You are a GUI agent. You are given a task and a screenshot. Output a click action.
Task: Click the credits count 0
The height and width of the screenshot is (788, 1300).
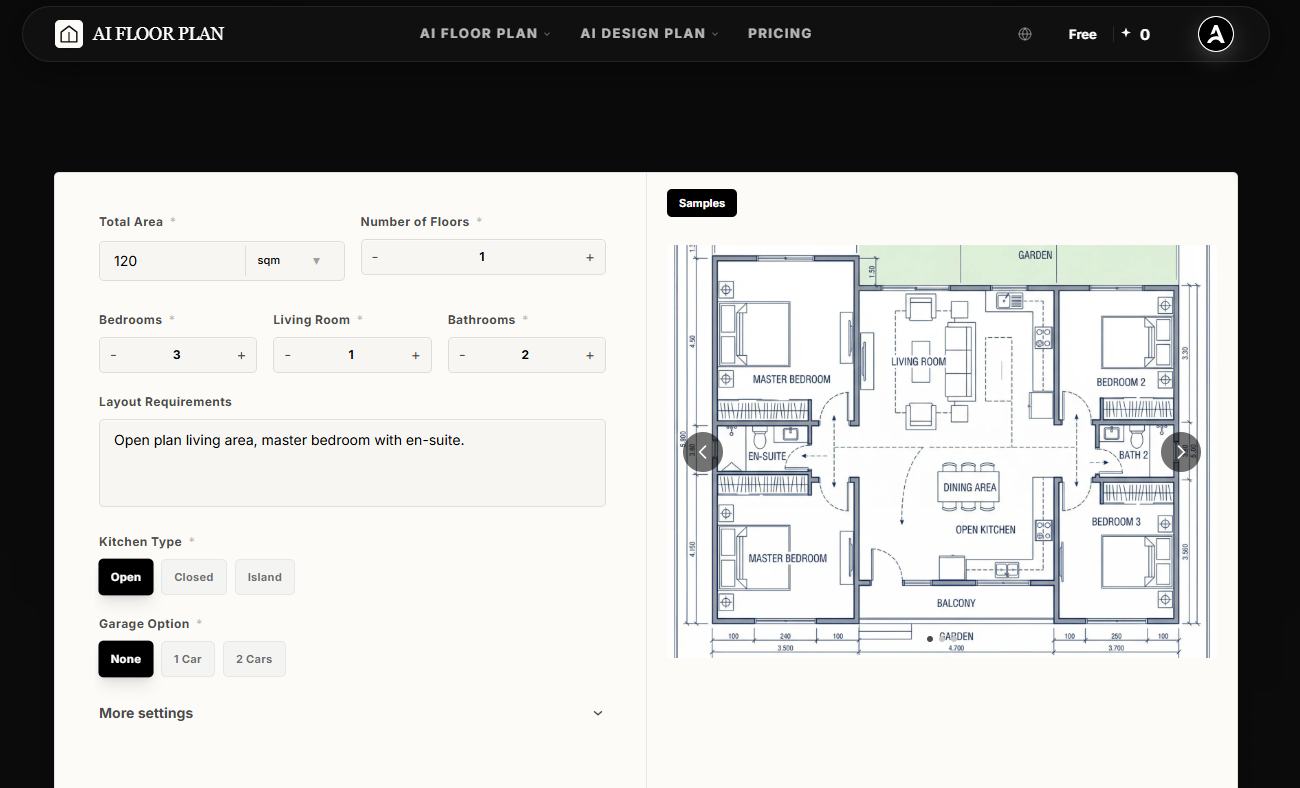(x=1145, y=34)
